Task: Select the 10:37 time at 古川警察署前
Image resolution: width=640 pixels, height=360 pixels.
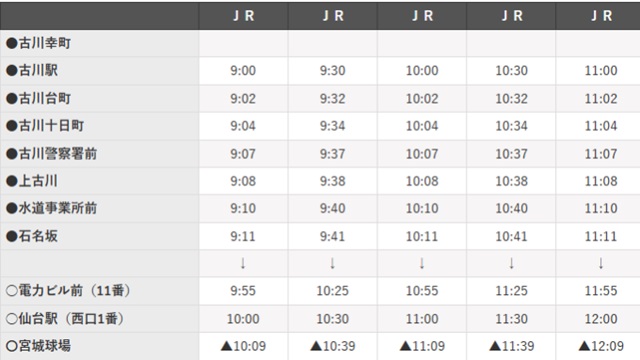Action: (511, 153)
